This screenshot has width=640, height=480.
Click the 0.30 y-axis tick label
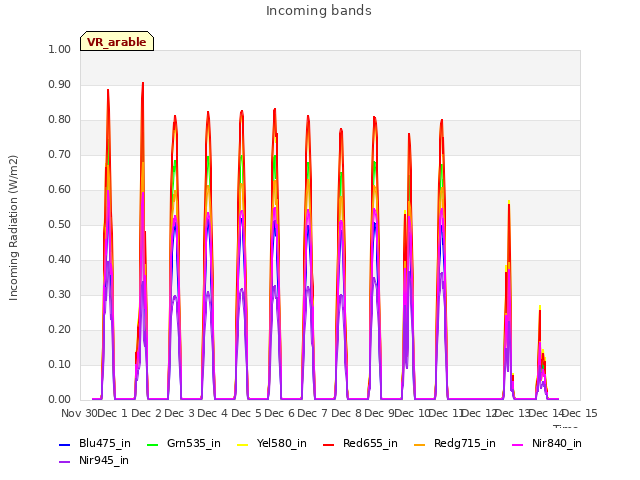[60, 294]
